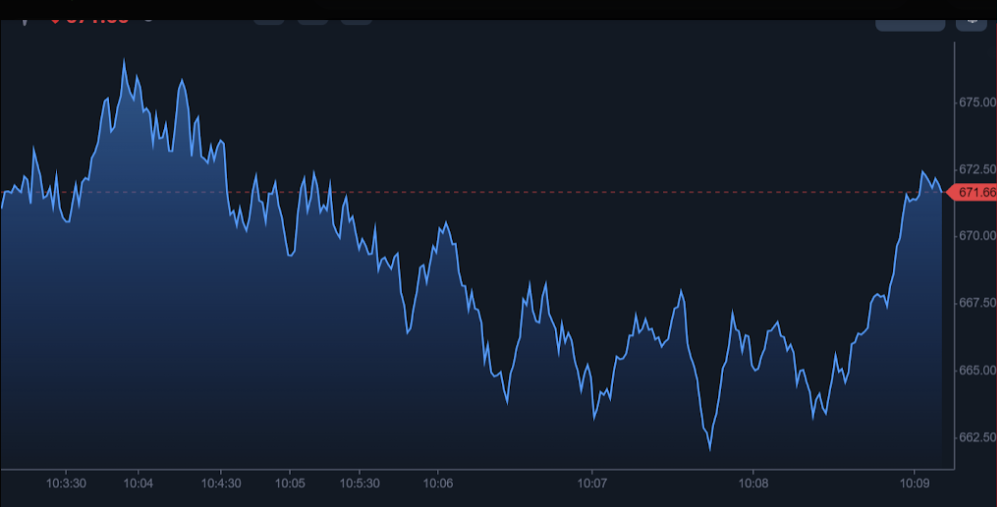997x507 pixels.
Task: Click the 10:04 time axis label
Action: (x=138, y=483)
